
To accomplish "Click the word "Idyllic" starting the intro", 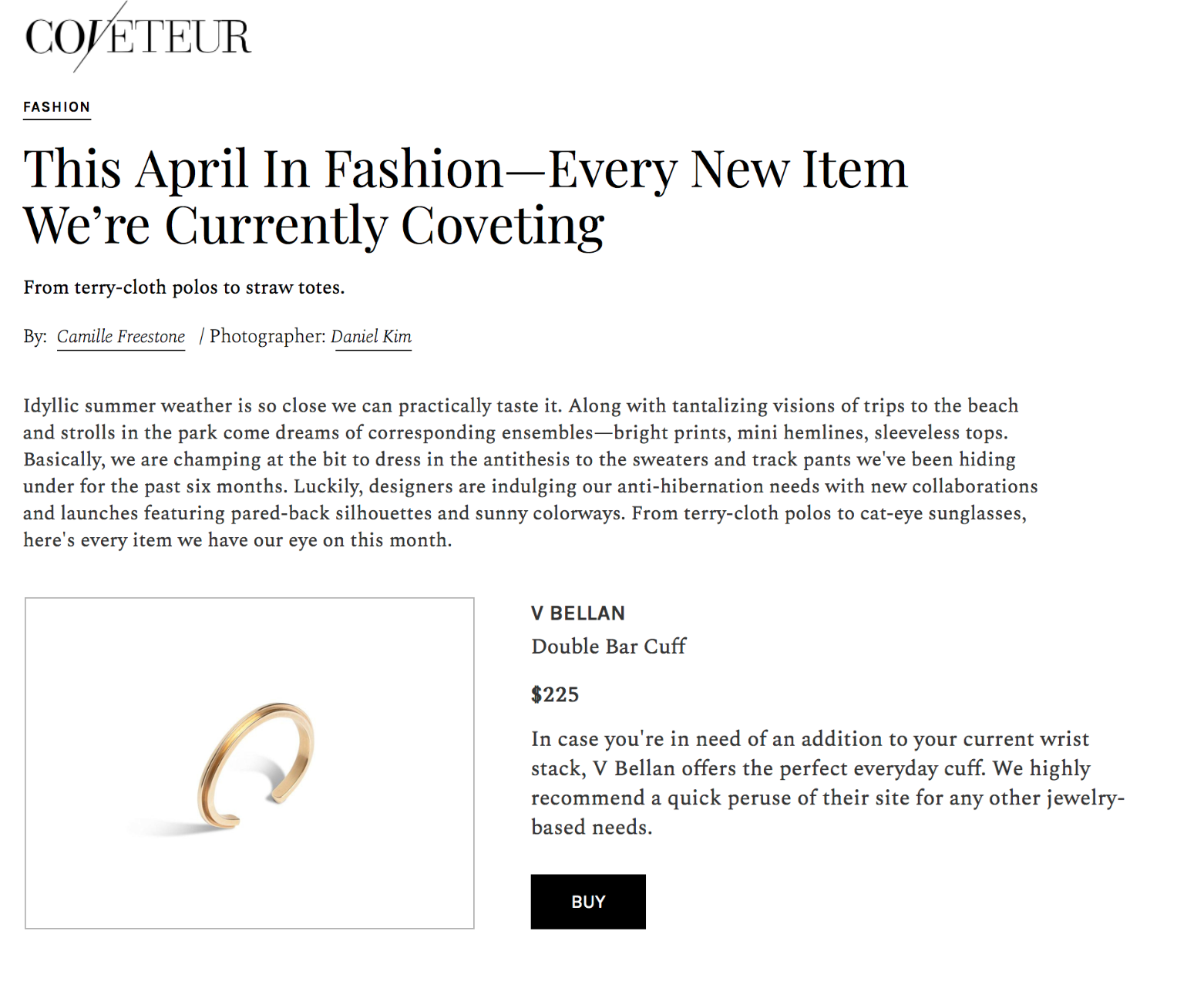I will (51, 406).
